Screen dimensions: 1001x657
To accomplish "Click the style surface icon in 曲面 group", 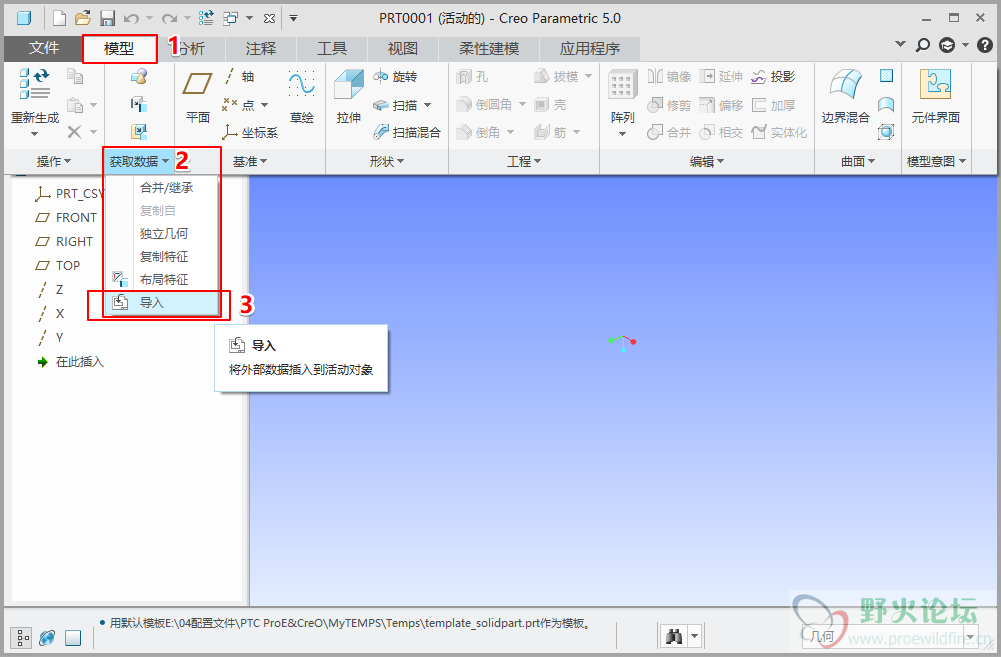I will [886, 104].
